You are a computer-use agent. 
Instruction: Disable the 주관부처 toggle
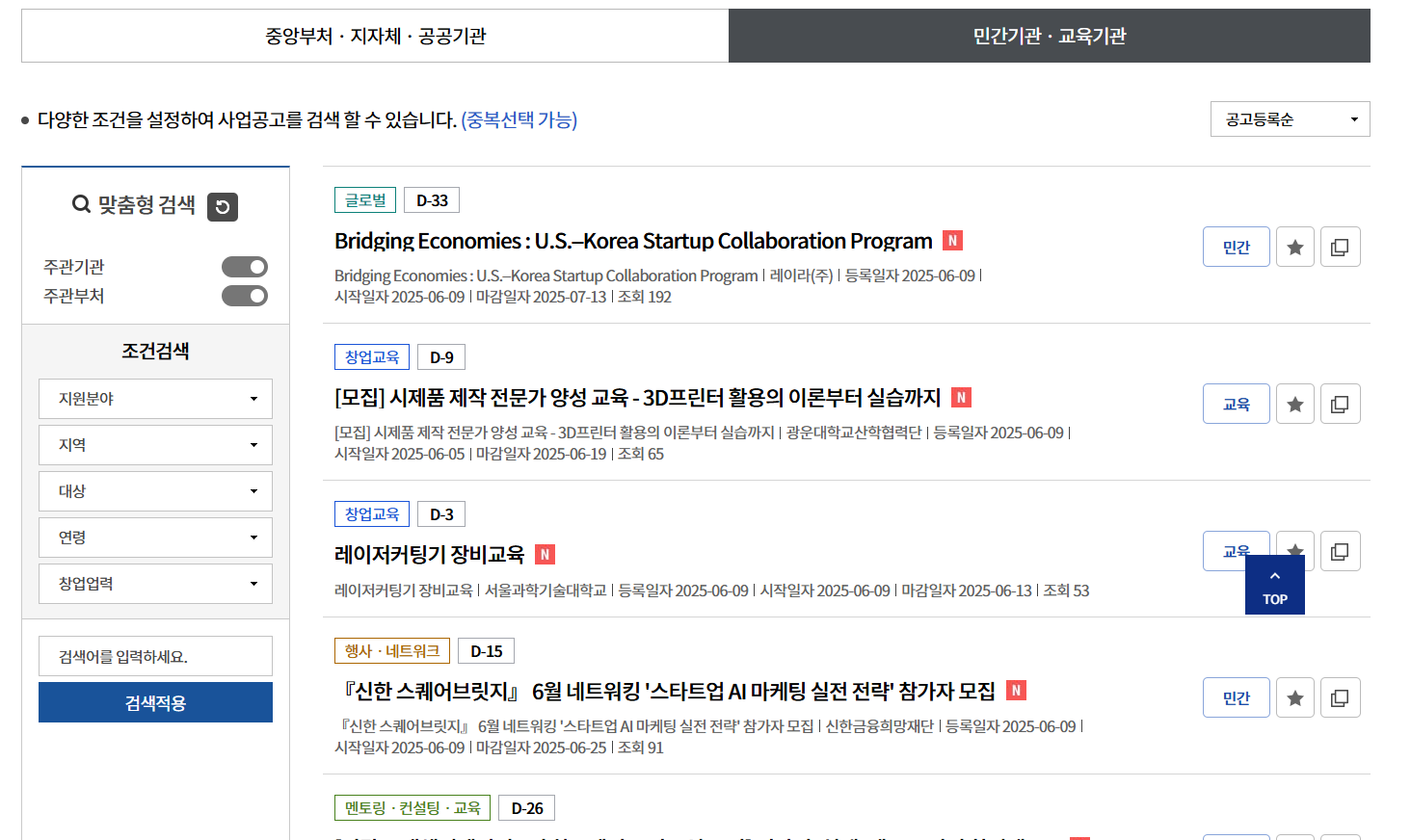click(x=244, y=295)
